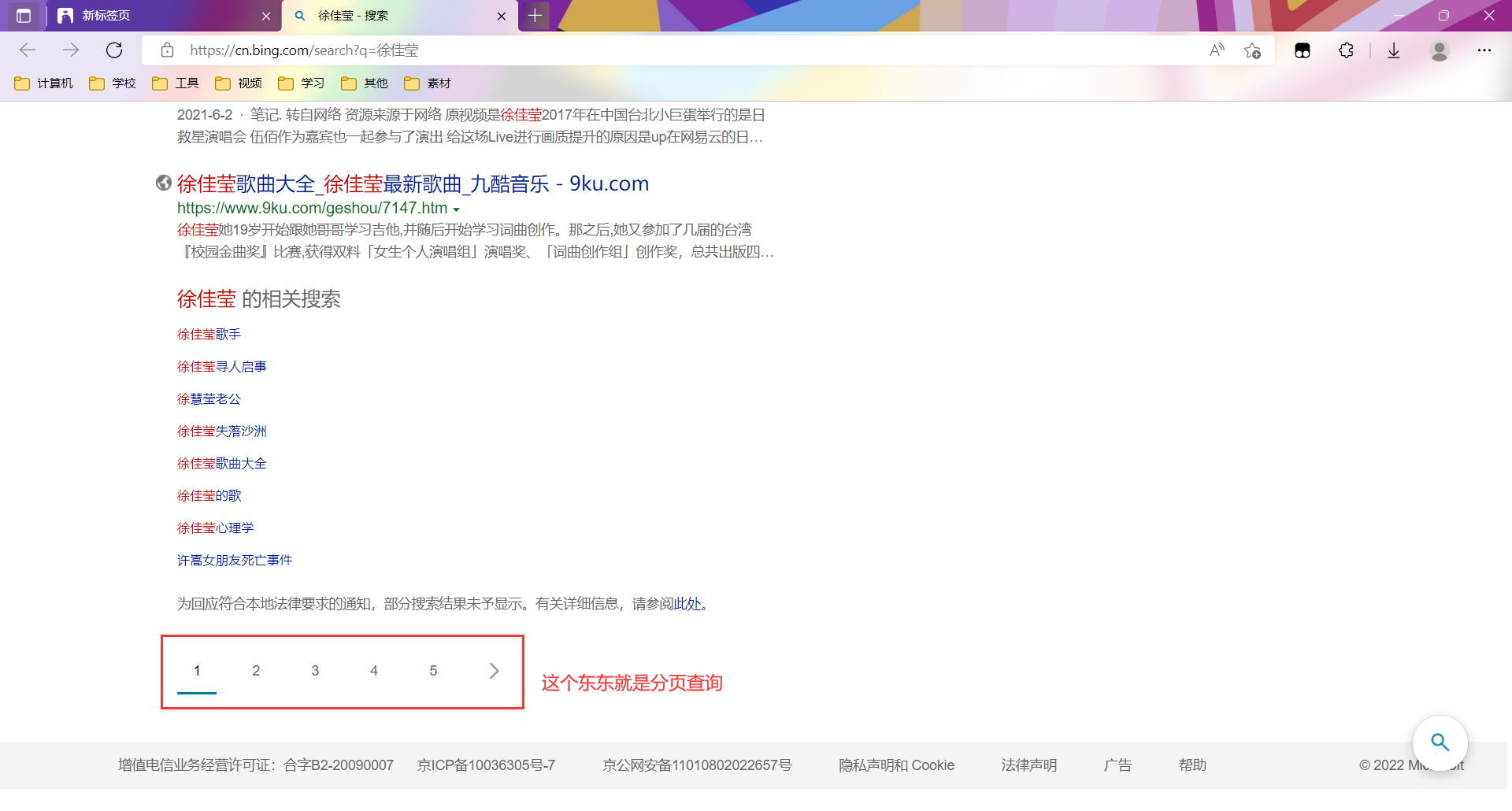
Task: Activate Read Aloud icon
Action: (x=1217, y=50)
